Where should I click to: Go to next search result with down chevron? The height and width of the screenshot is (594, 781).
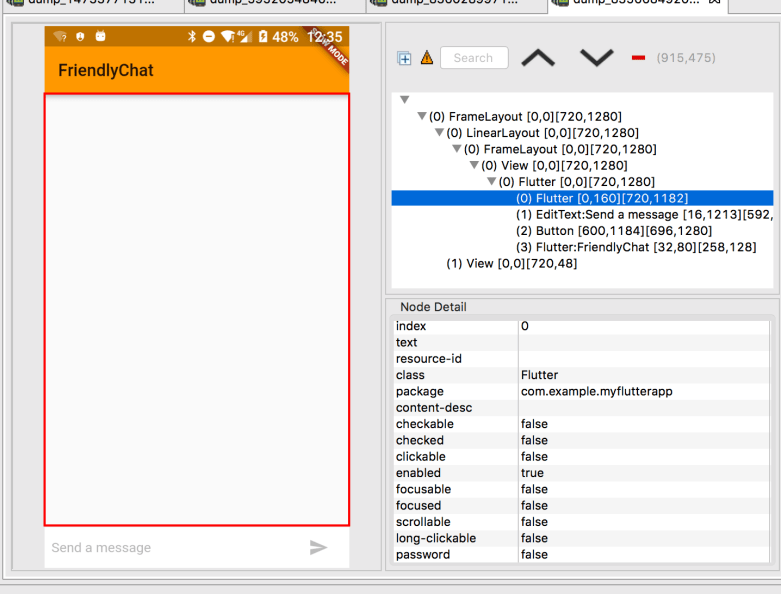pyautogui.click(x=597, y=58)
